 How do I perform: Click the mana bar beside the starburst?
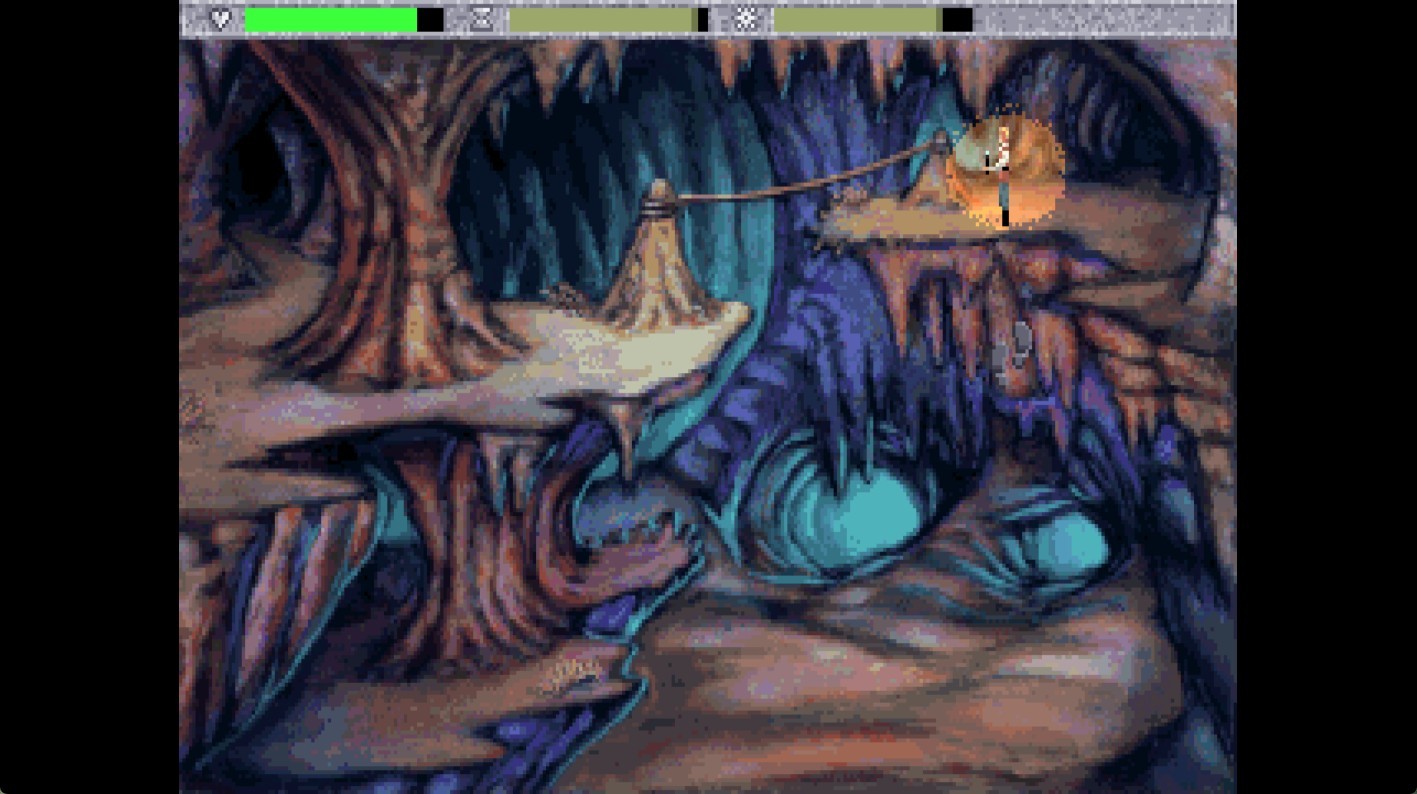tap(872, 20)
